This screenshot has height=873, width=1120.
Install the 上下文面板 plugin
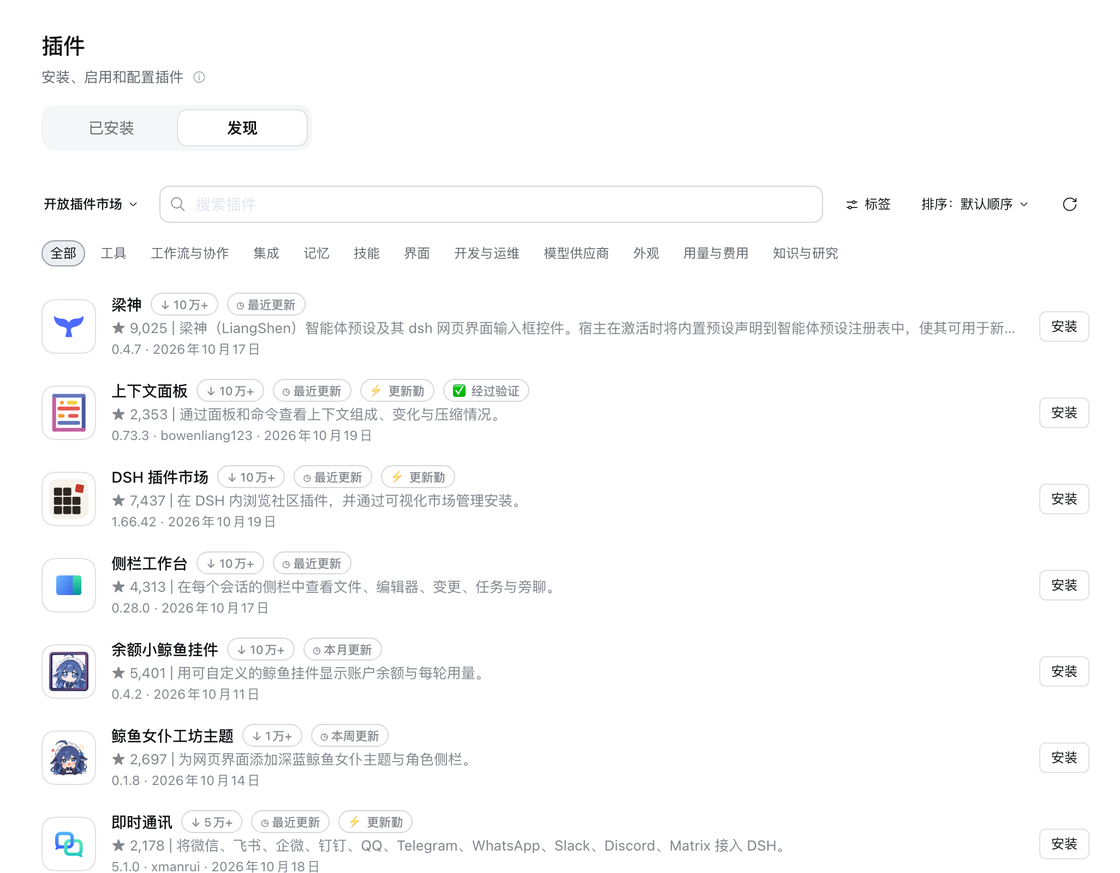[1064, 413]
